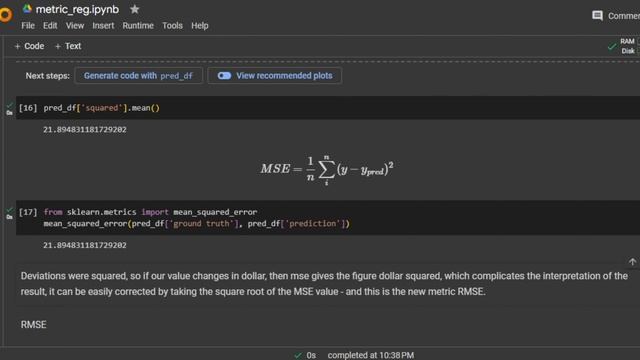Click the import line in cell 17
This screenshot has width=640, height=360.
[150, 212]
